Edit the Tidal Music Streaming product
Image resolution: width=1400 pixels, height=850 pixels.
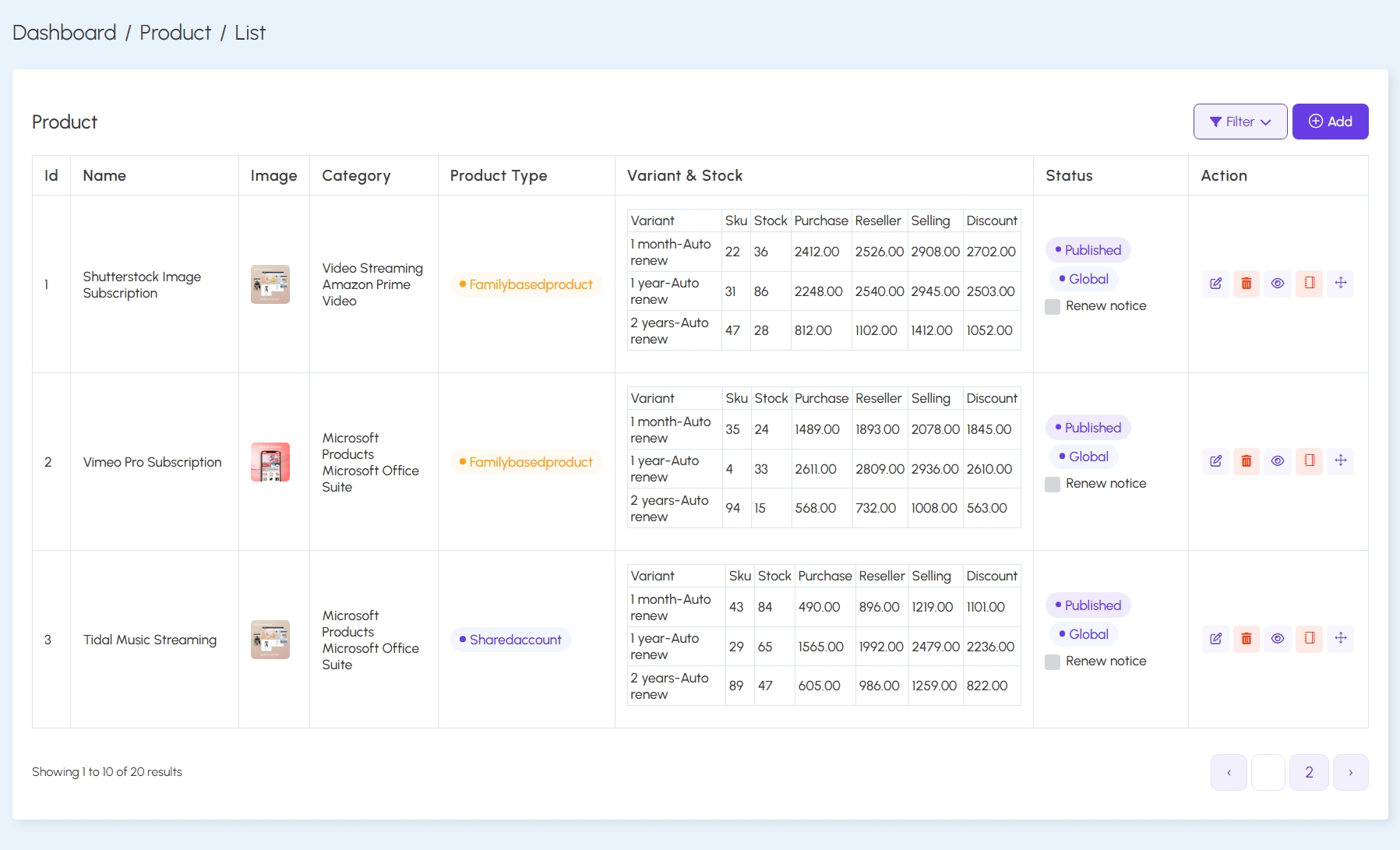click(1215, 639)
